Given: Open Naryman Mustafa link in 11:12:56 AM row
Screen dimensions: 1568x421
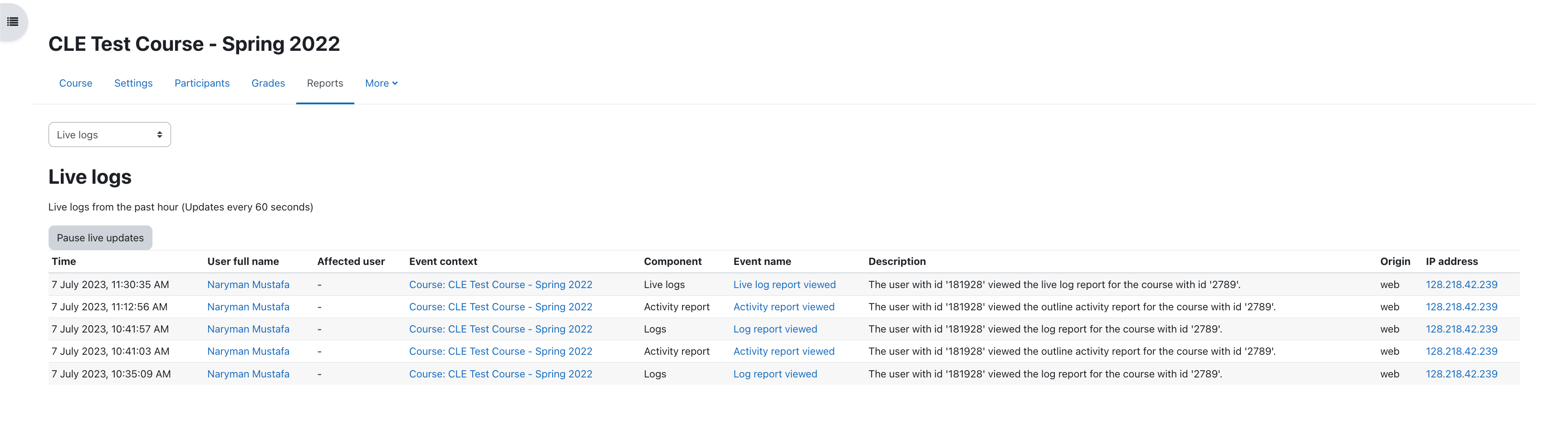Looking at the screenshot, I should click(x=248, y=307).
